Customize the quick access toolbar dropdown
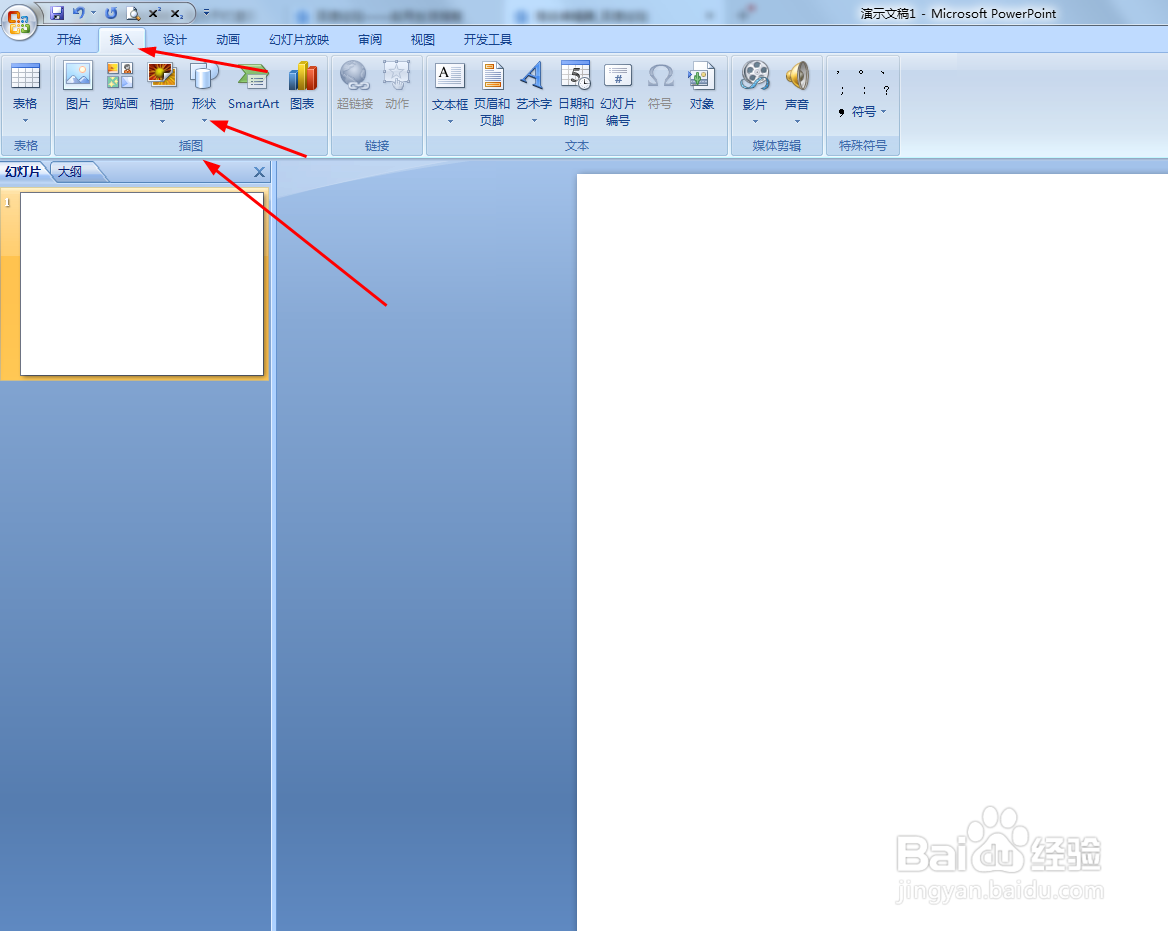The height and width of the screenshot is (931, 1168). pos(206,13)
